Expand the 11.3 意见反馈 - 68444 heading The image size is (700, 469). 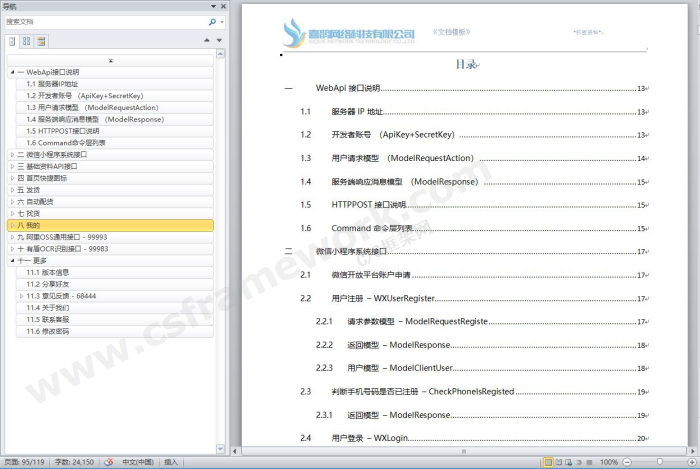pos(21,296)
